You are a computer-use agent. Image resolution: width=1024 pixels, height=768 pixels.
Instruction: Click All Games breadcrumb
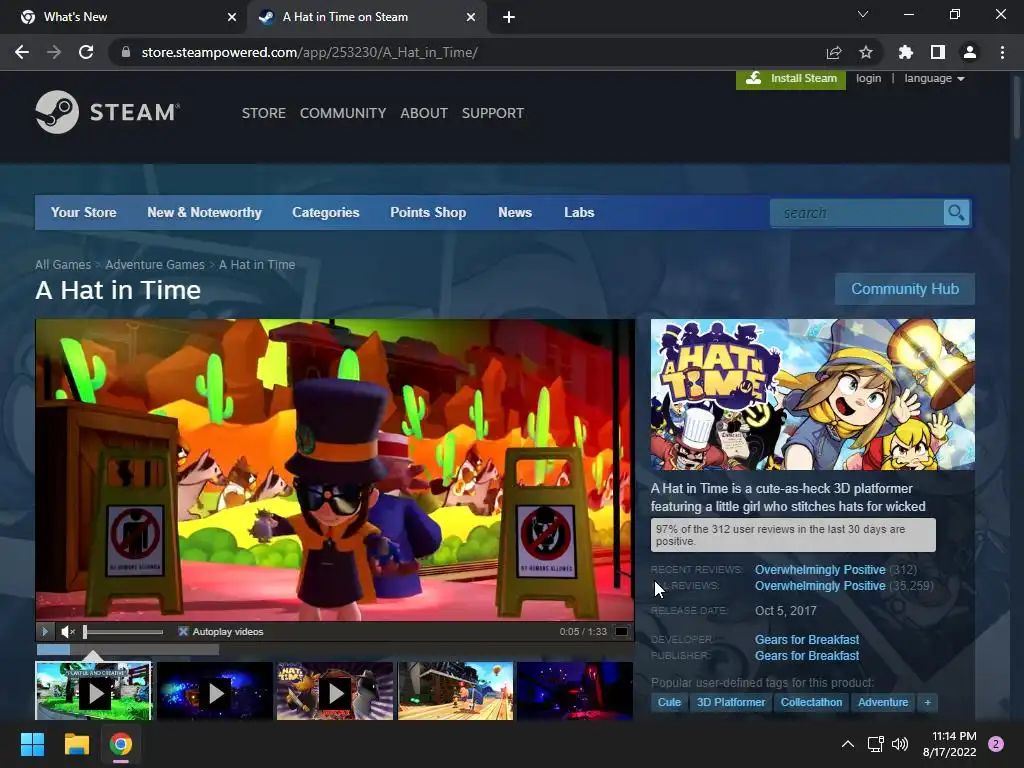(63, 264)
